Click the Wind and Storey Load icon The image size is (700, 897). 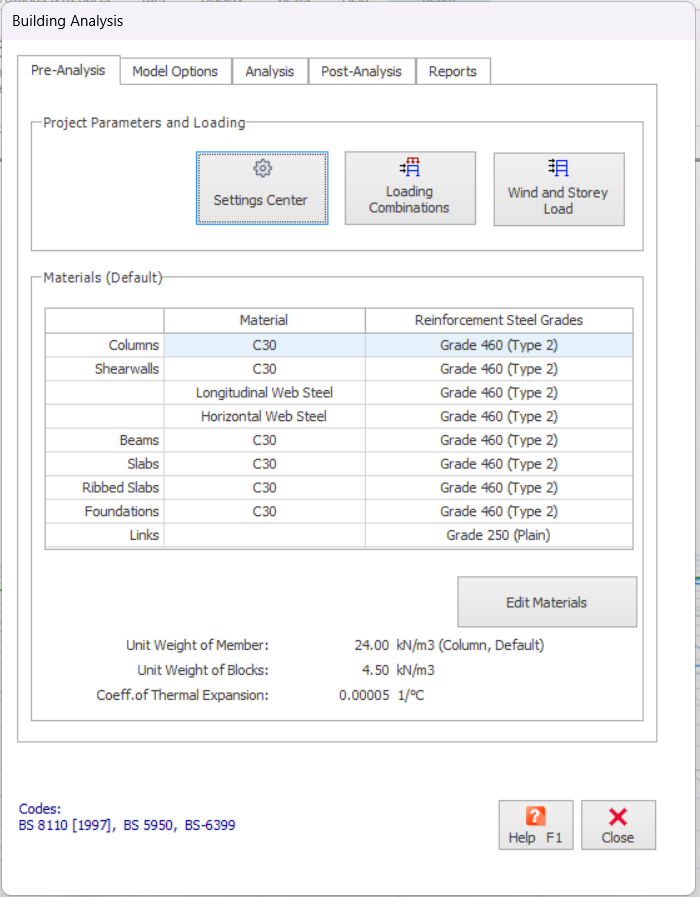[x=558, y=168]
